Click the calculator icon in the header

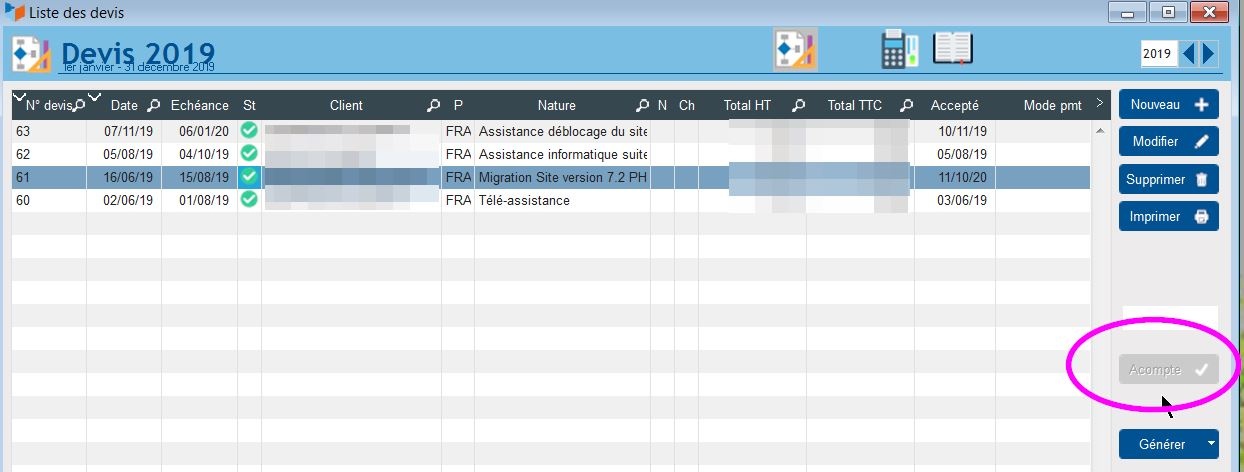(899, 50)
